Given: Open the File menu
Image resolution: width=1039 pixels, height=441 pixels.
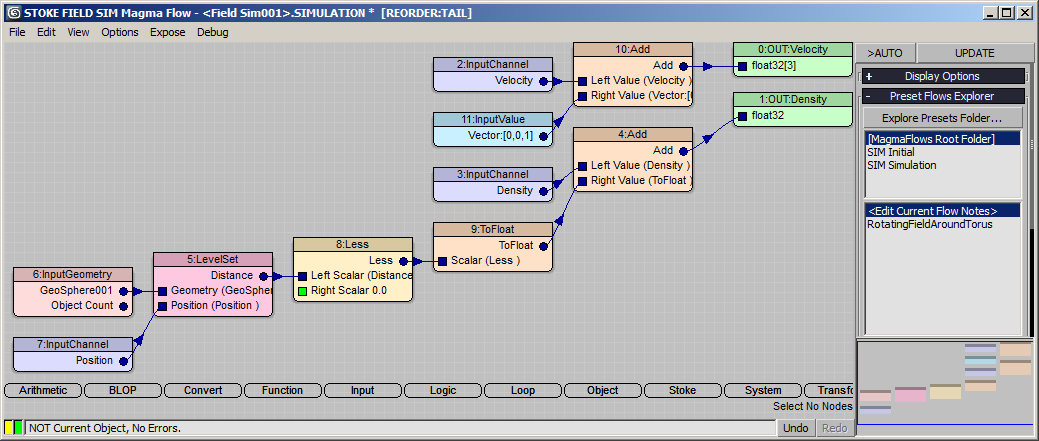Looking at the screenshot, I should tap(17, 32).
